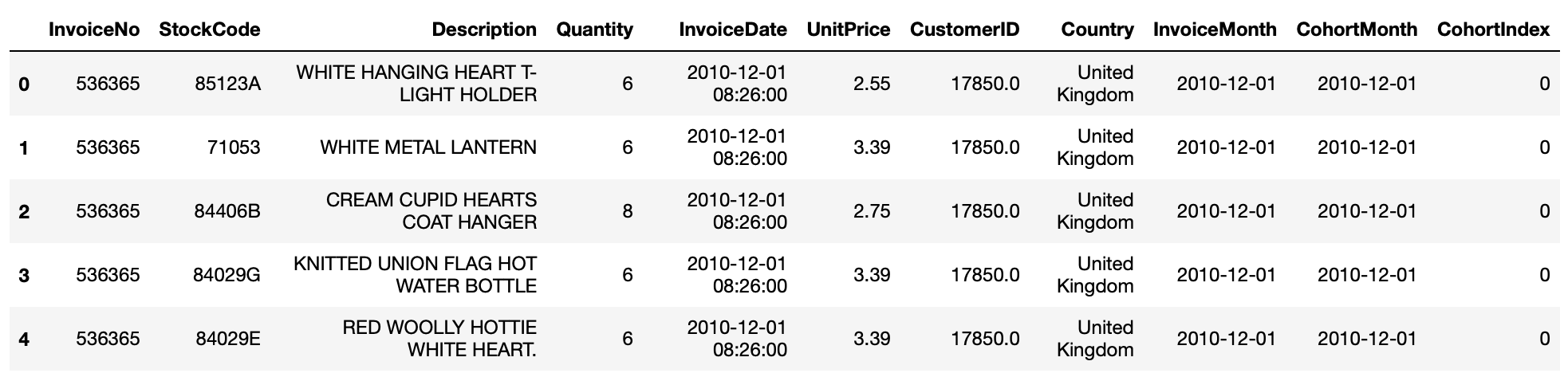1568x373 pixels.
Task: Click the InvoiceDate column header
Action: coord(733,29)
